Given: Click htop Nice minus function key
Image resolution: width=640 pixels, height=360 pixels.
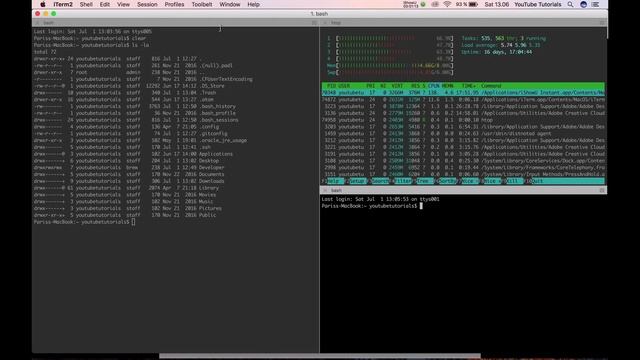Looking at the screenshot, I should pos(470,181).
